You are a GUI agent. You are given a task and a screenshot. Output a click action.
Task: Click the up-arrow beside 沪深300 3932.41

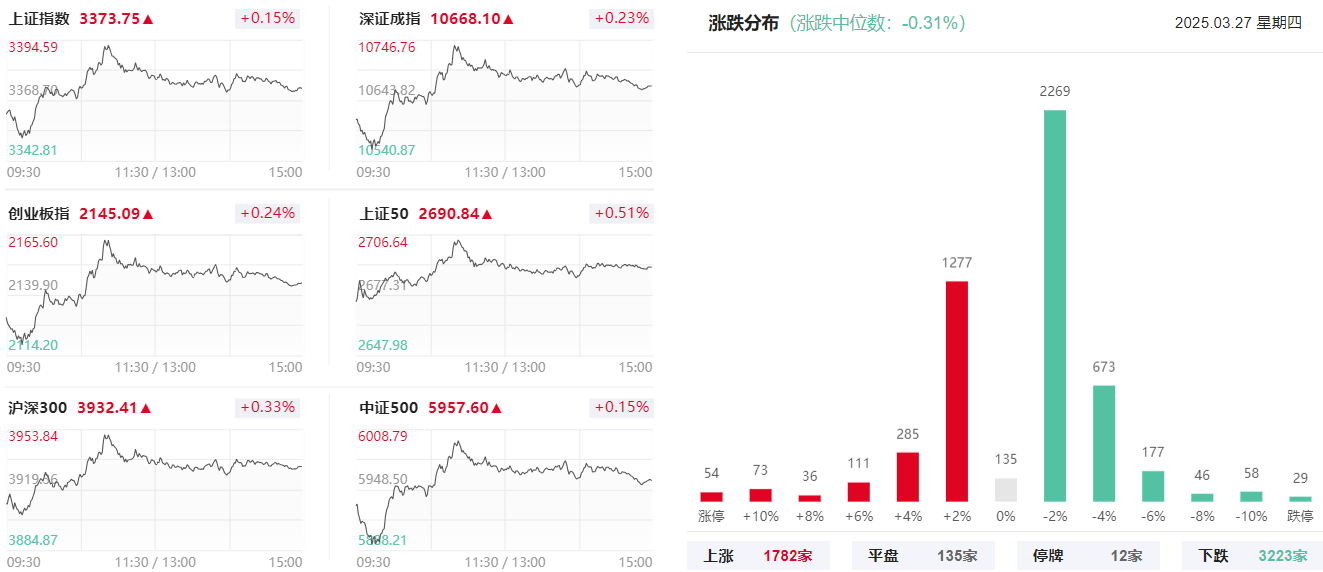(145, 408)
